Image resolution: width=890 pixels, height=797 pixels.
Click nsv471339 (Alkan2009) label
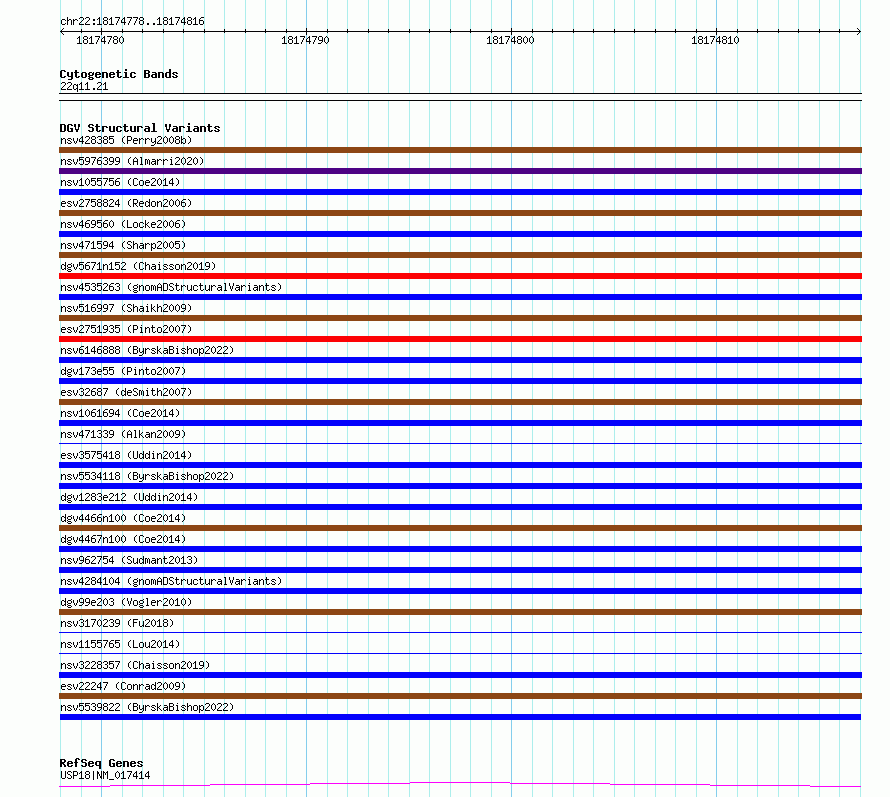coord(123,434)
